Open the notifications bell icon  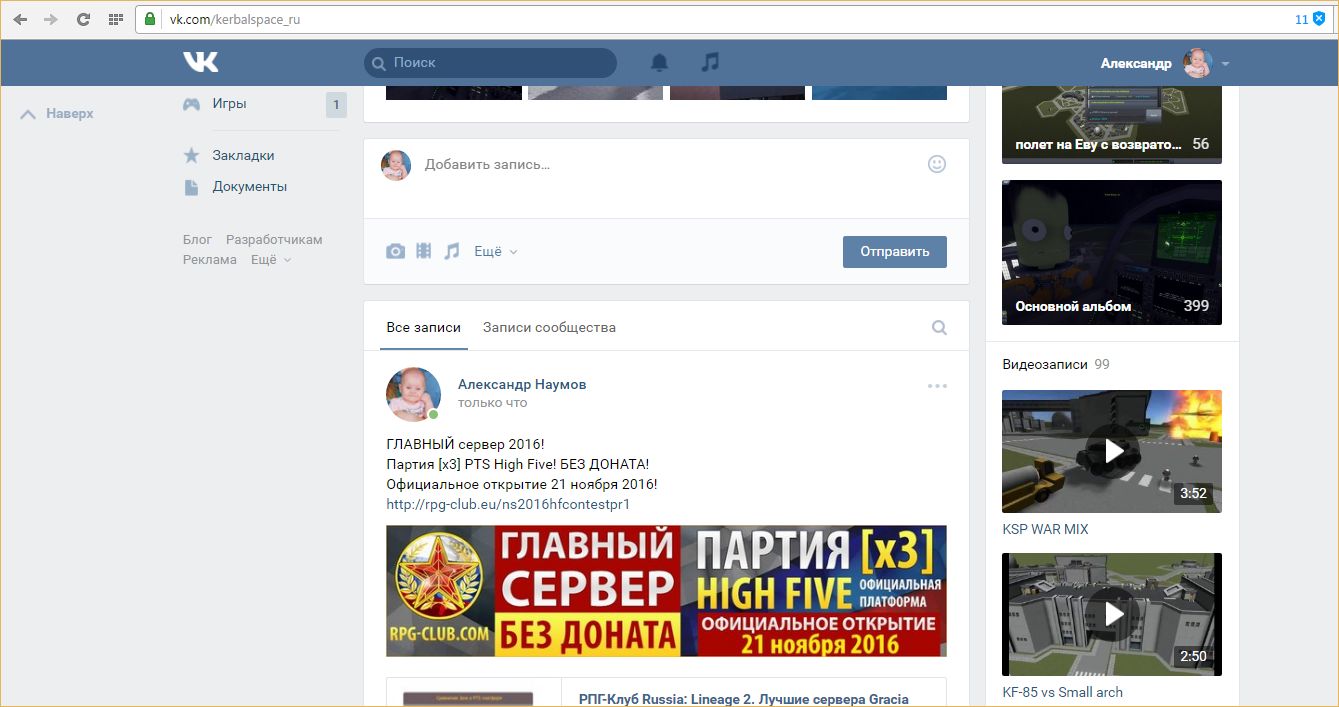(x=659, y=62)
